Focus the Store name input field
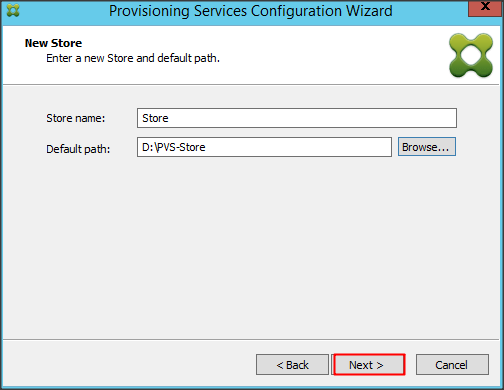This screenshot has width=504, height=390. point(297,118)
